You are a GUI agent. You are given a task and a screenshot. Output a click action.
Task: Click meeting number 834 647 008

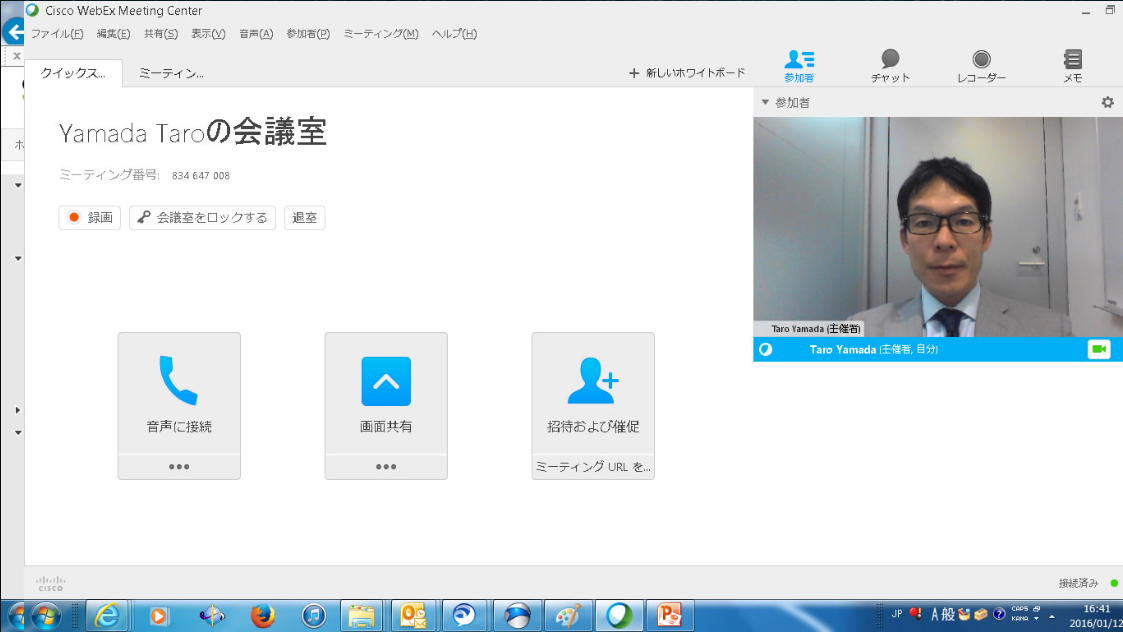click(x=201, y=176)
